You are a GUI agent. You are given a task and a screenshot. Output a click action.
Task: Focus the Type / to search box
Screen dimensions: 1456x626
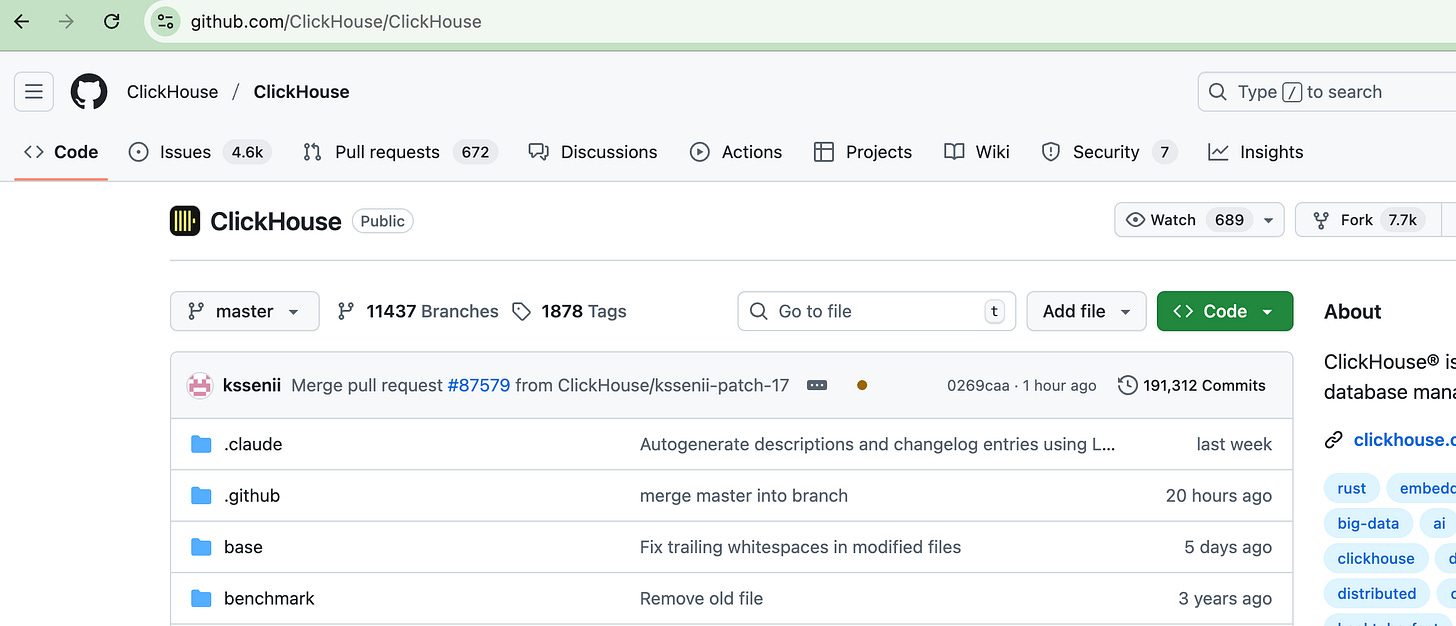(x=1326, y=92)
